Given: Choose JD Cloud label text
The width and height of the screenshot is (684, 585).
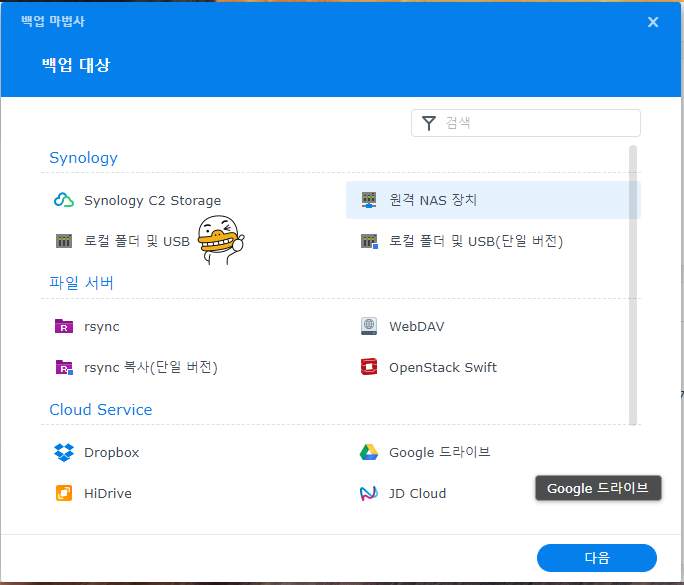Looking at the screenshot, I should click(417, 493).
